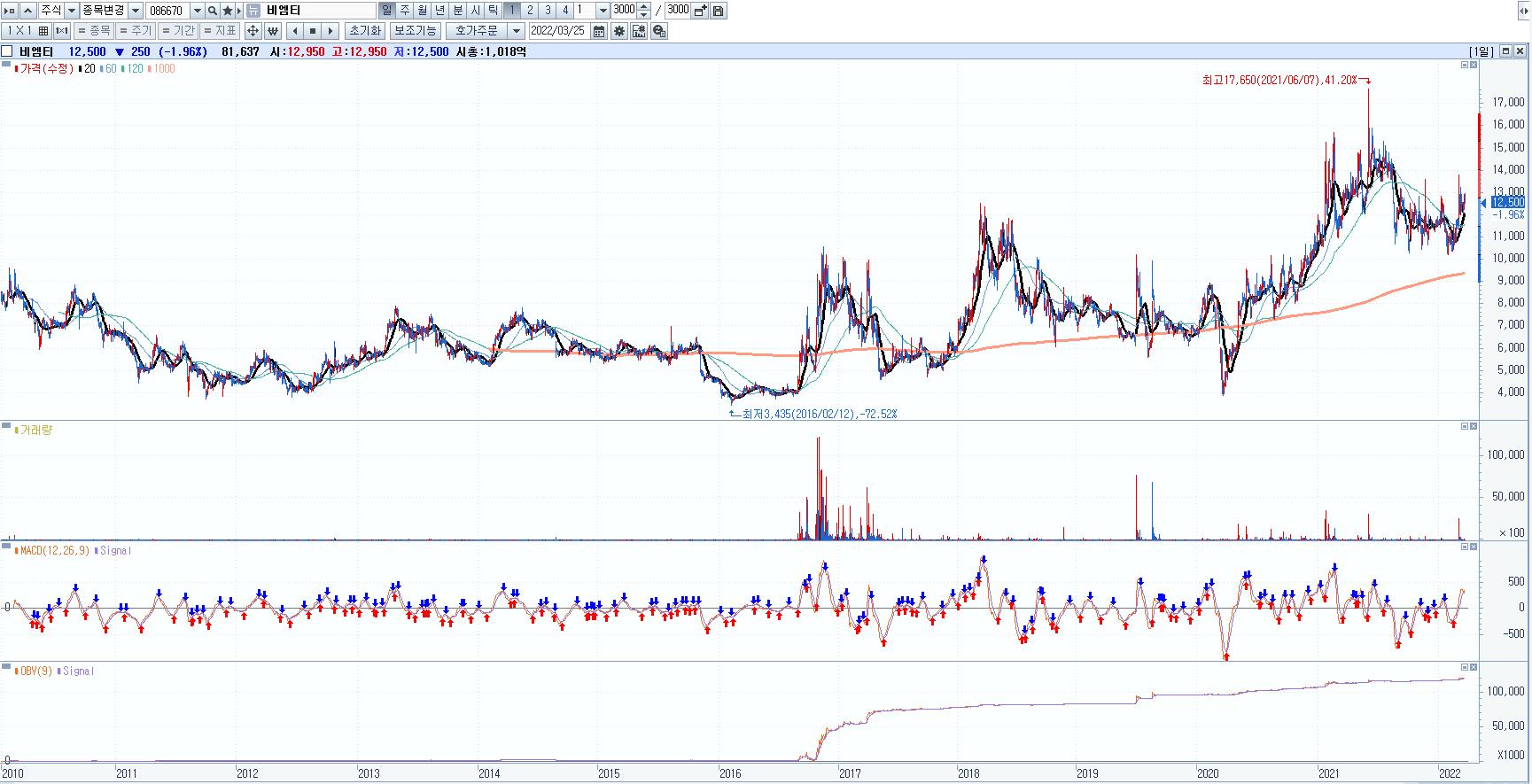
Task: Select the weekly (주) period toggle
Action: tap(404, 11)
